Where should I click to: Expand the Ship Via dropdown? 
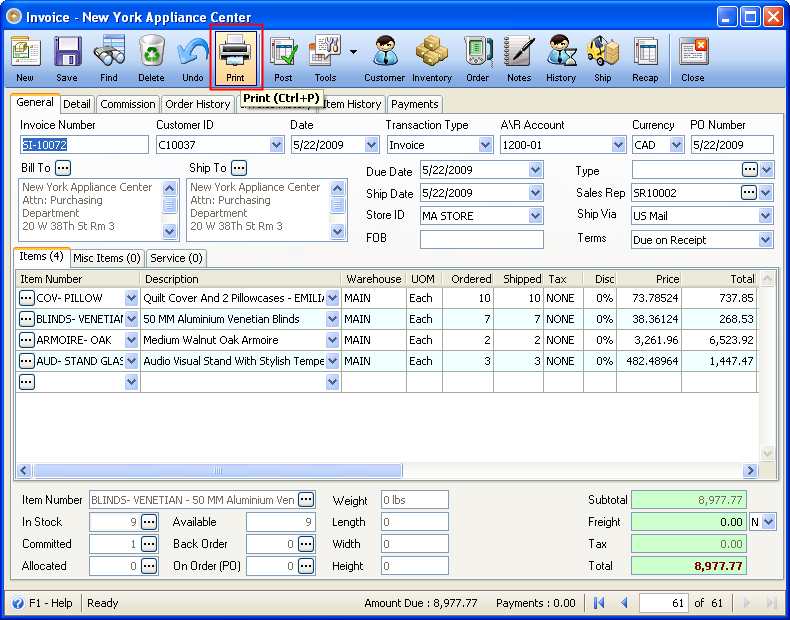coord(766,216)
